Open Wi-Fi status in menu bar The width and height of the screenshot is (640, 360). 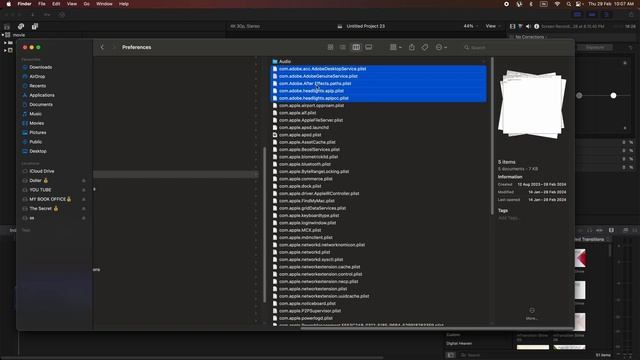(557, 4)
